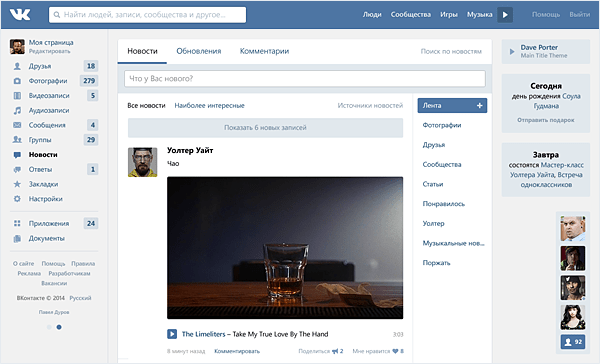The image size is (600, 364).
Task: Play Dave Porter Main Title Theme
Action: (512, 51)
